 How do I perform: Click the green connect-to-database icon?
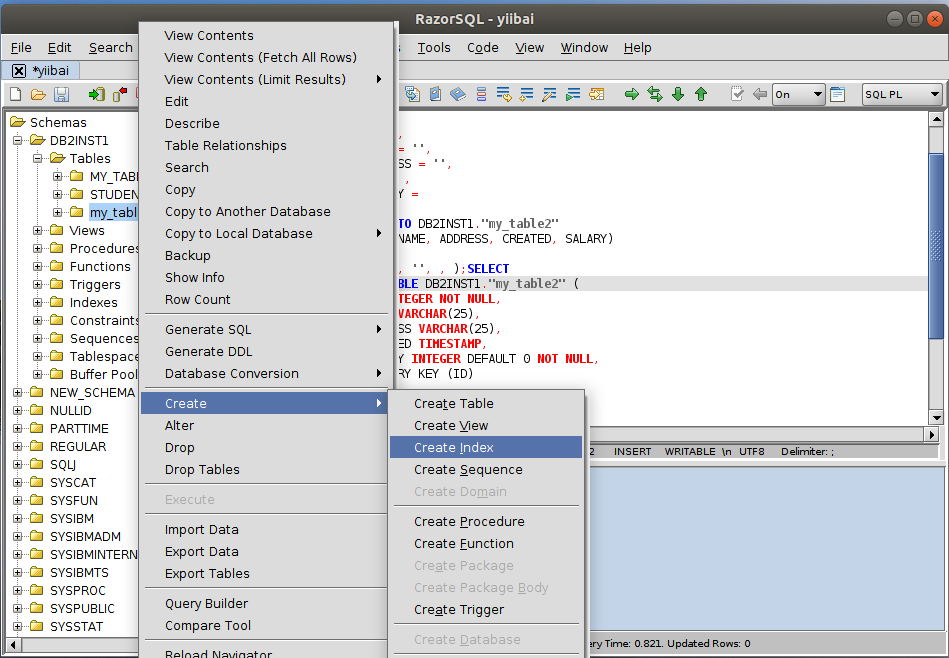click(96, 94)
